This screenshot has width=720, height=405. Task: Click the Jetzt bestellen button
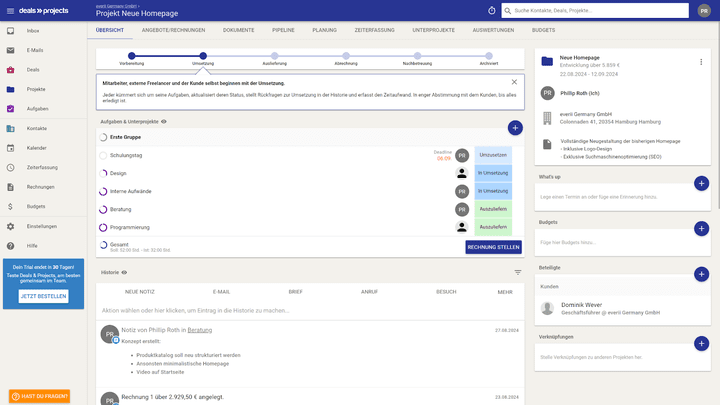[x=44, y=296]
